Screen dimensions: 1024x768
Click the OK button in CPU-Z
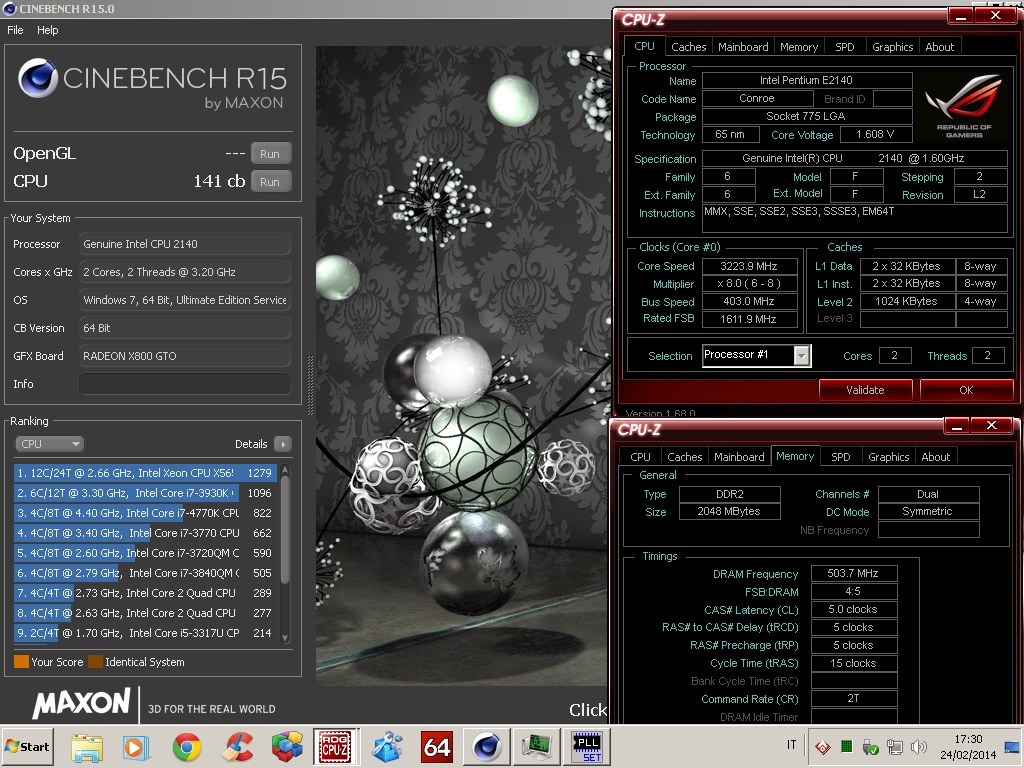click(x=966, y=390)
